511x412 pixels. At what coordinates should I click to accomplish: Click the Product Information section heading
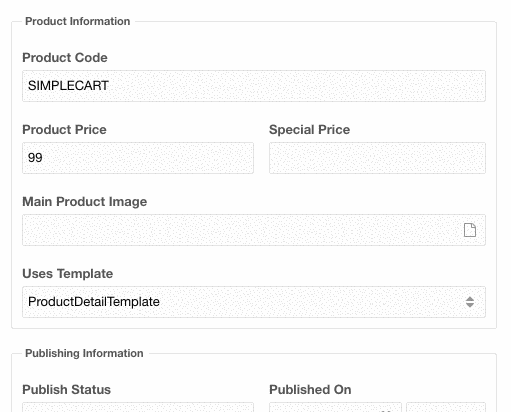coord(77,21)
